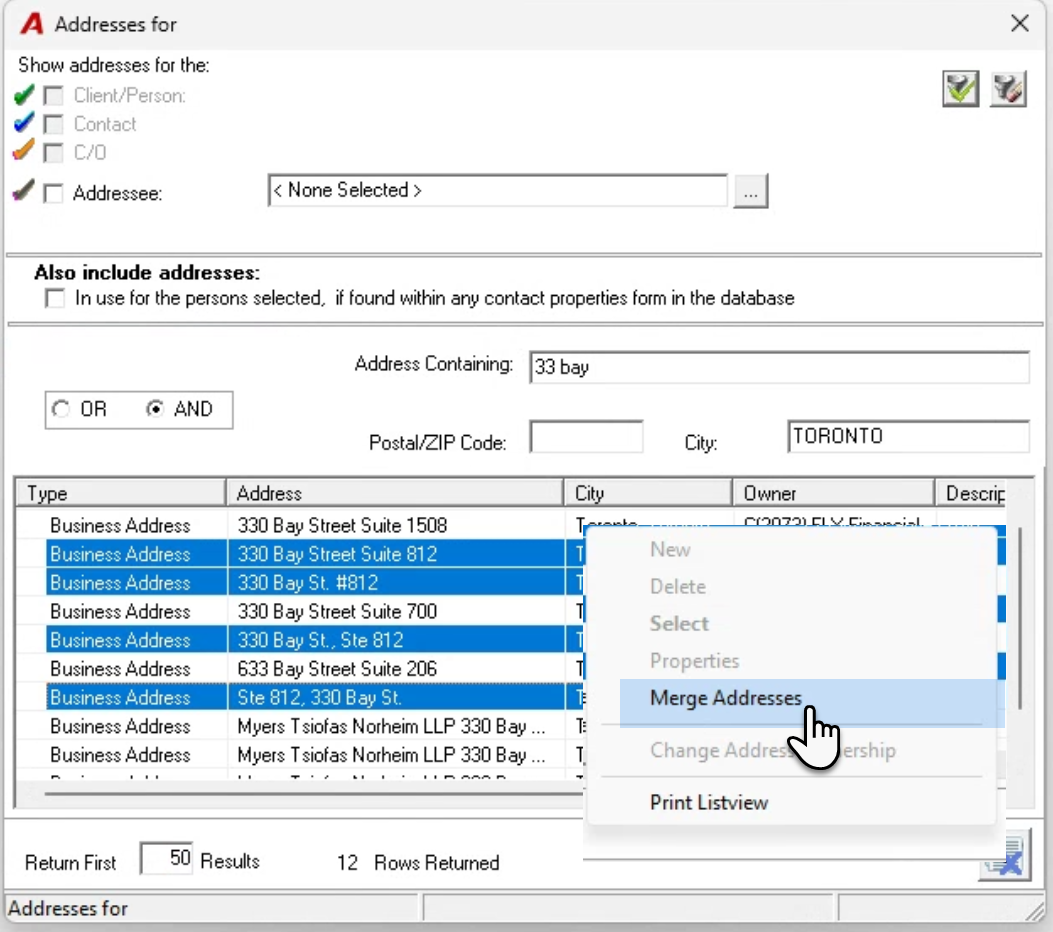Check the 'In use for the persons selected' box
The width and height of the screenshot is (1053, 932).
click(55, 298)
